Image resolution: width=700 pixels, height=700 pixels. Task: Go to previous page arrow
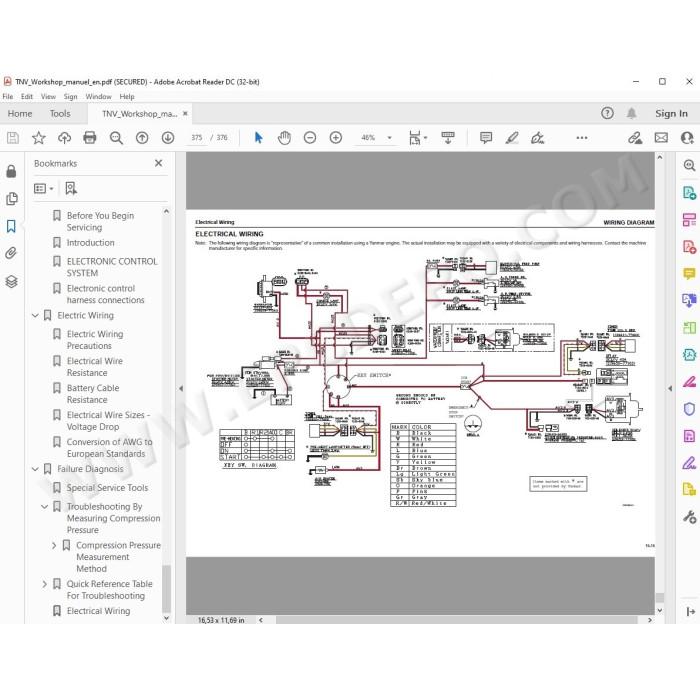(142, 138)
